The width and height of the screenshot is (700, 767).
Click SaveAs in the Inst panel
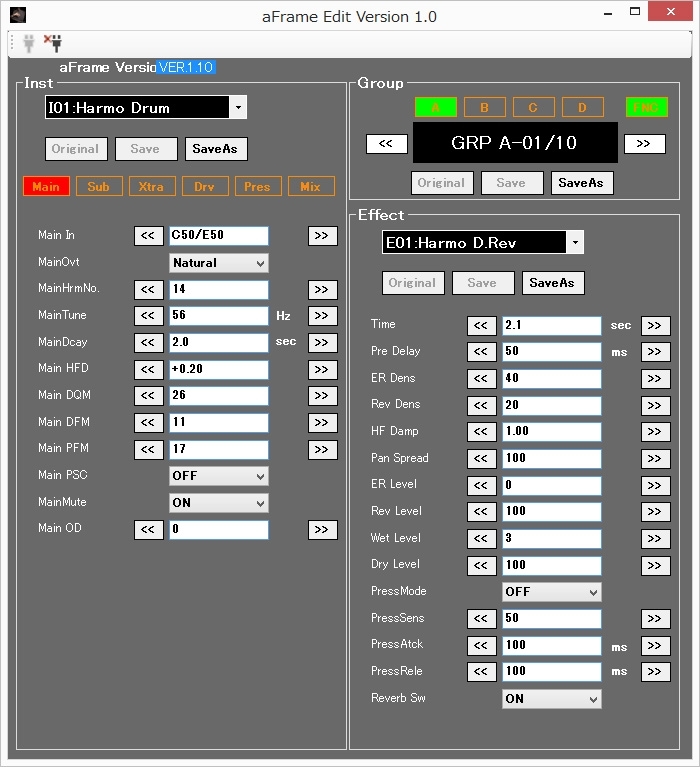click(x=216, y=149)
